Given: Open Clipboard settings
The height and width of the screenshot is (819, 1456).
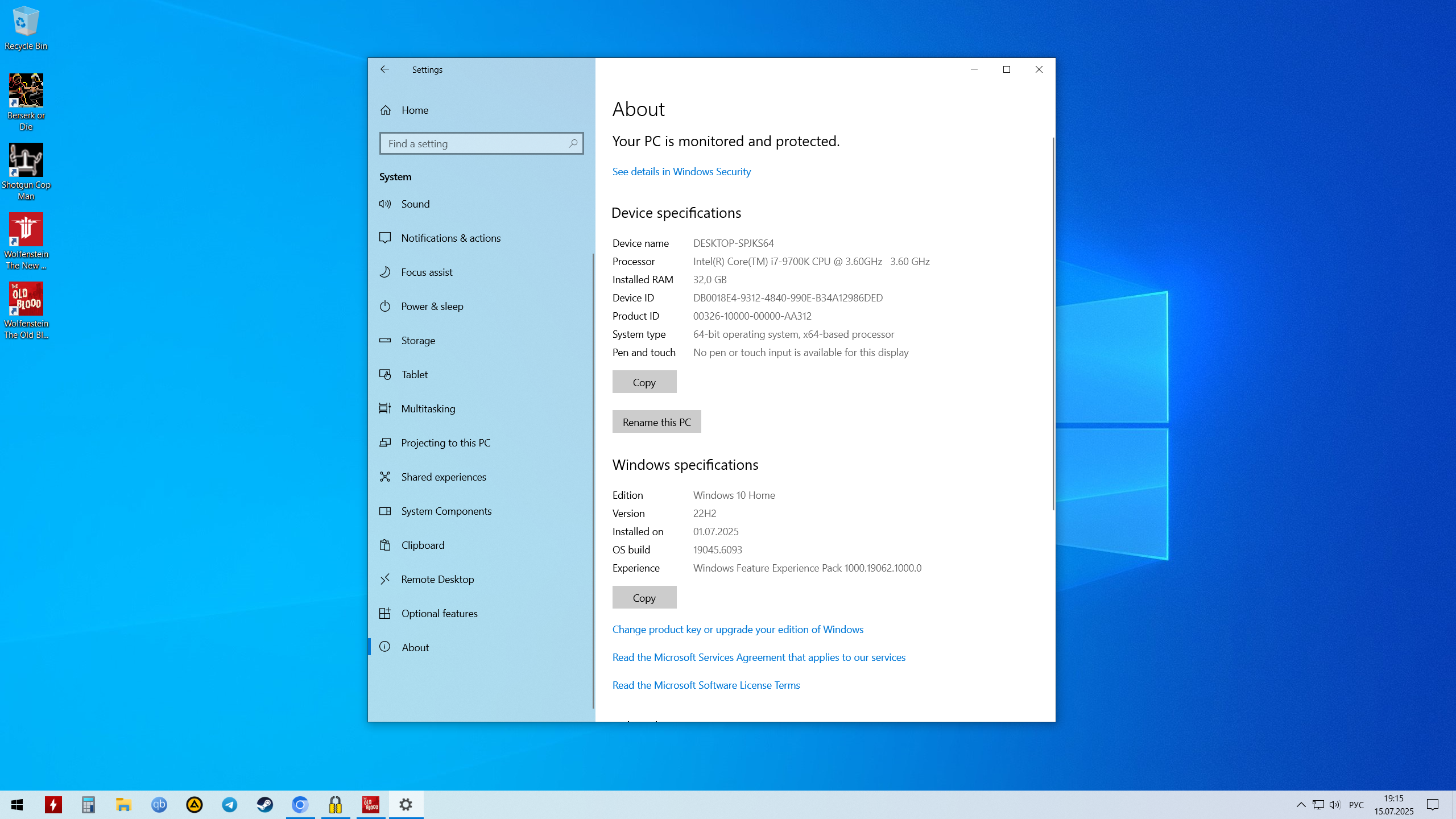Looking at the screenshot, I should point(481,545).
